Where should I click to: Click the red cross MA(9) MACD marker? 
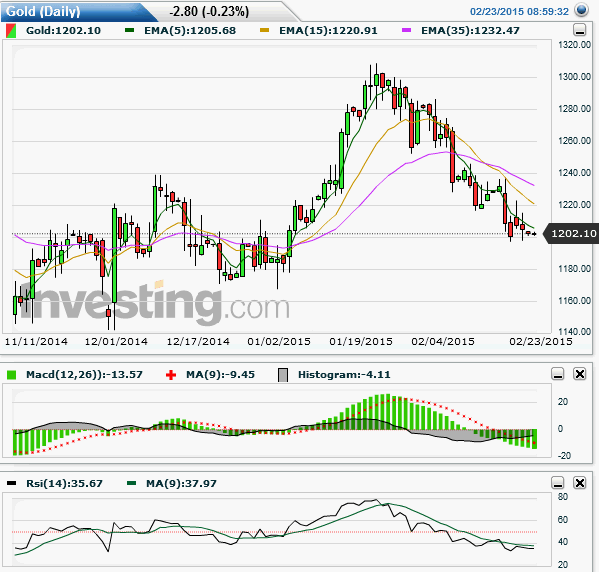(x=171, y=375)
